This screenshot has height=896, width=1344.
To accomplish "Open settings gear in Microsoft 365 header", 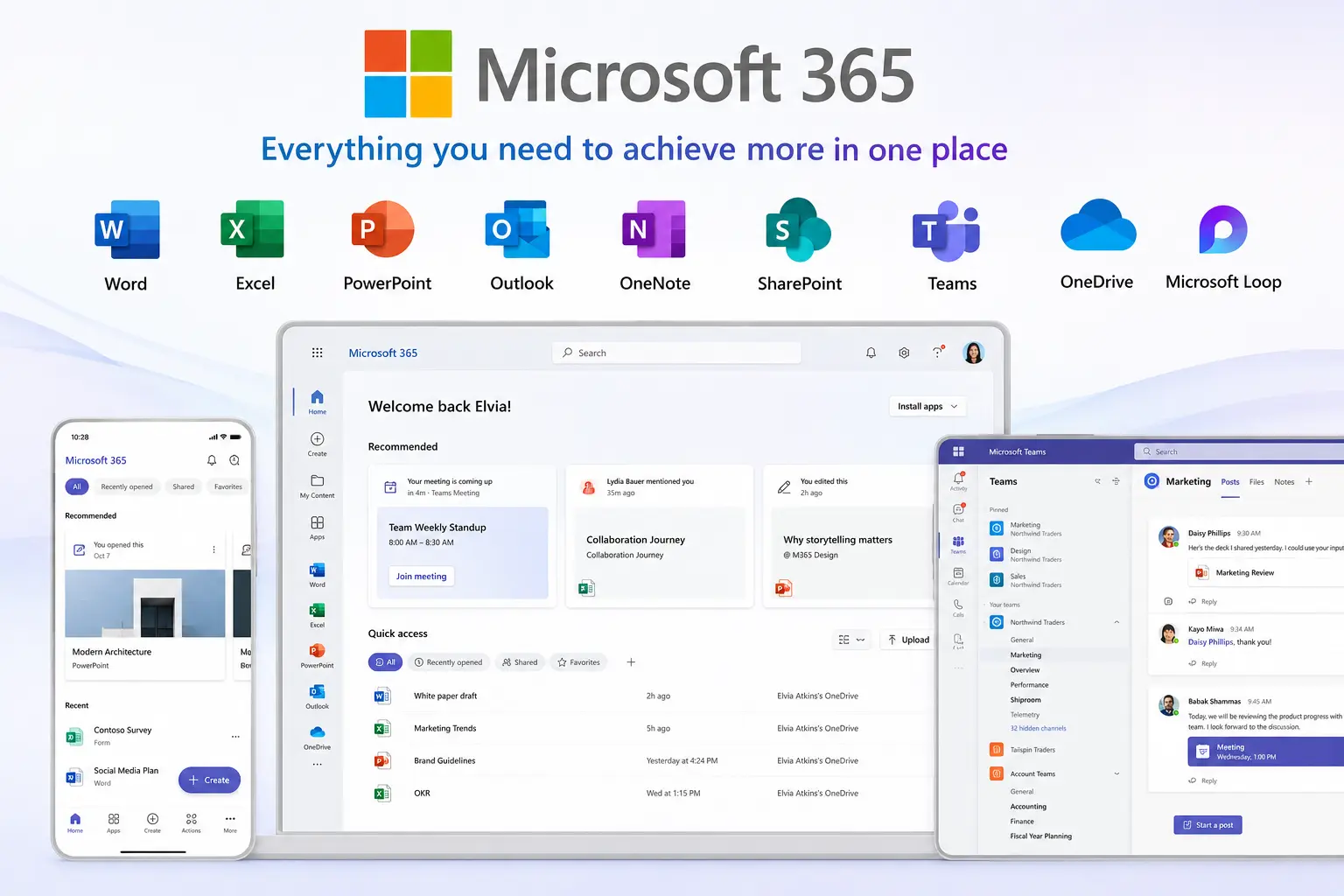I will click(x=904, y=353).
